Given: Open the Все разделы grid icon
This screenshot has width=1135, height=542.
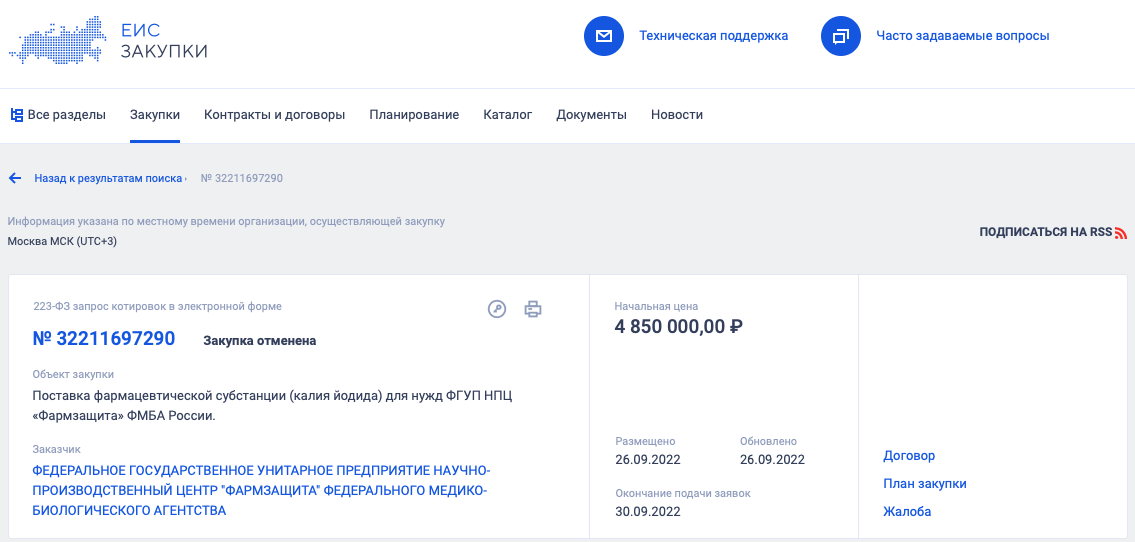Looking at the screenshot, I should (17, 114).
